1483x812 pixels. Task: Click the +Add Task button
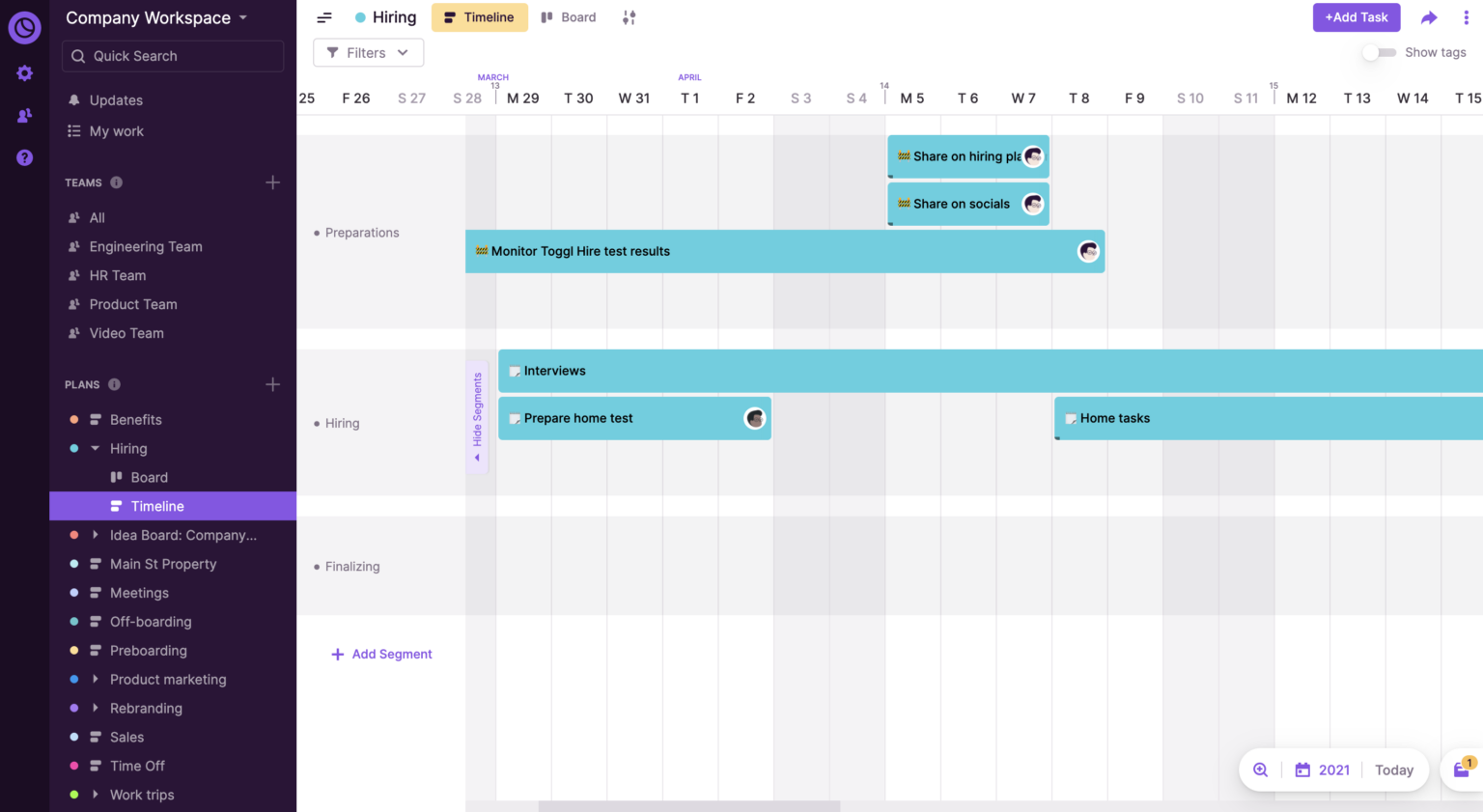[1356, 16]
